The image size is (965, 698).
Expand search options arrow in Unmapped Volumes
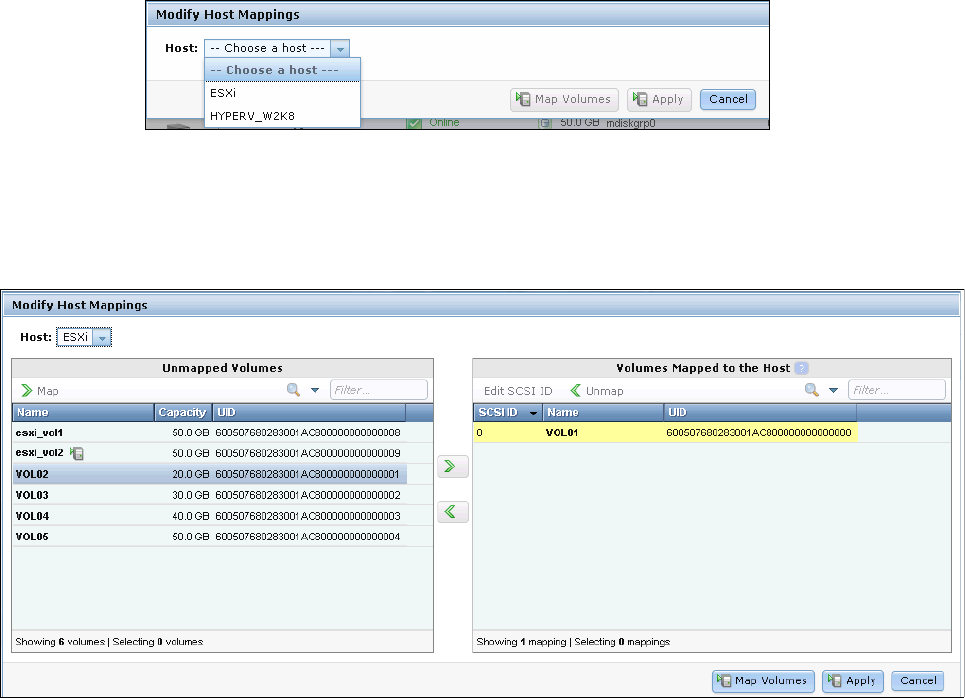[315, 391]
